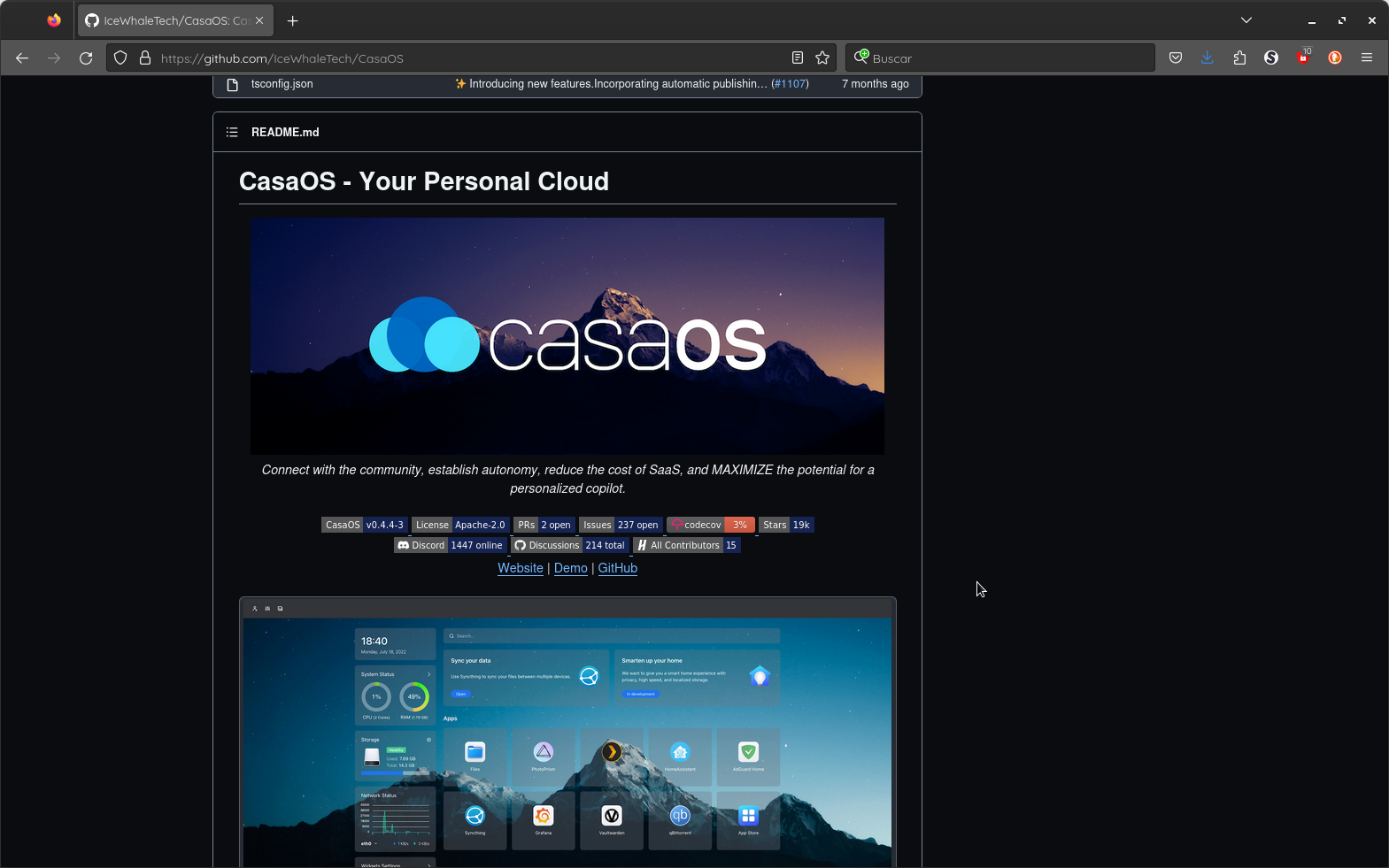The height and width of the screenshot is (868, 1389).
Task: Expand the list all tabs chevron
Action: click(x=1246, y=20)
